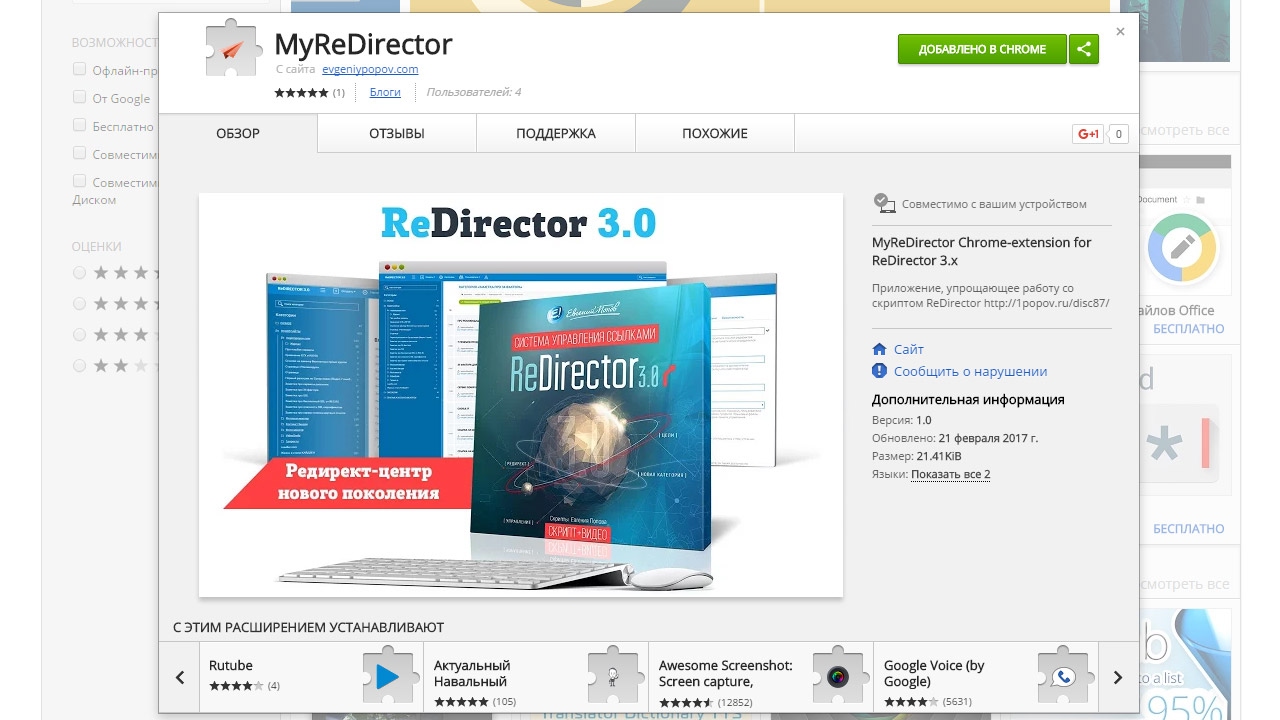Toggle the Бесплатно checkbox
Screen dimensions: 1280x720
(x=80, y=125)
